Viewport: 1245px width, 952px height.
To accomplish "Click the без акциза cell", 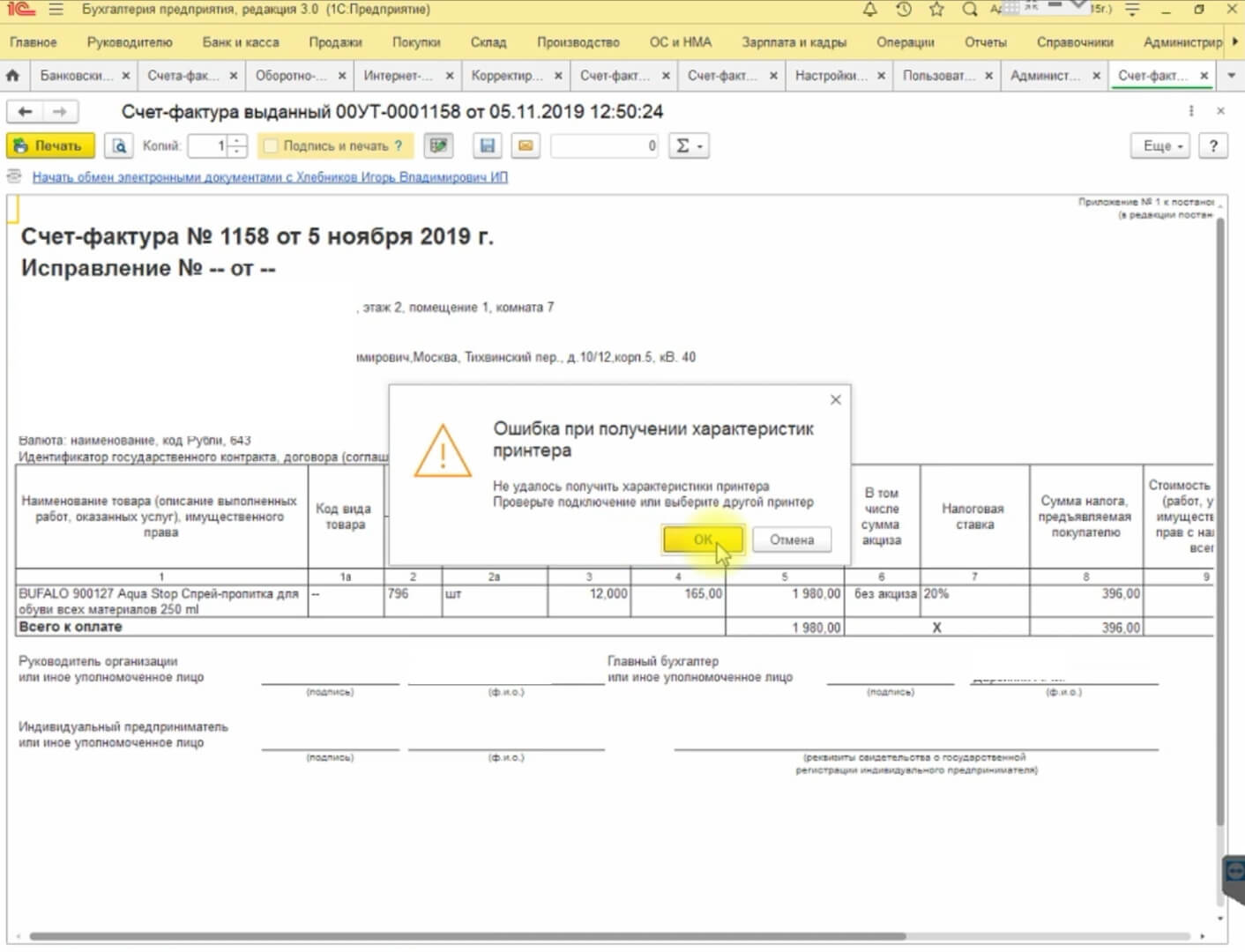I will tap(882, 601).
